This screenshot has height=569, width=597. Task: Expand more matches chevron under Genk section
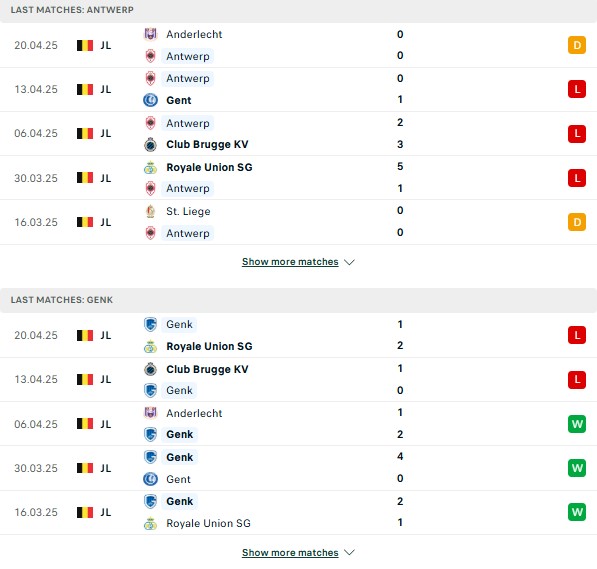[349, 552]
